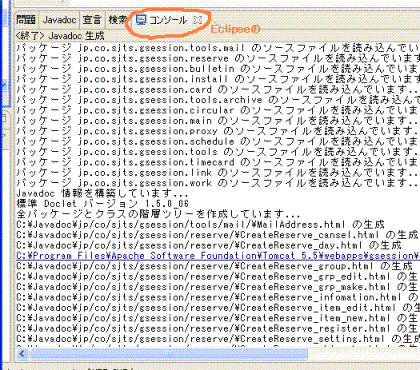Click the gsession.main package line

[x=217, y=120]
